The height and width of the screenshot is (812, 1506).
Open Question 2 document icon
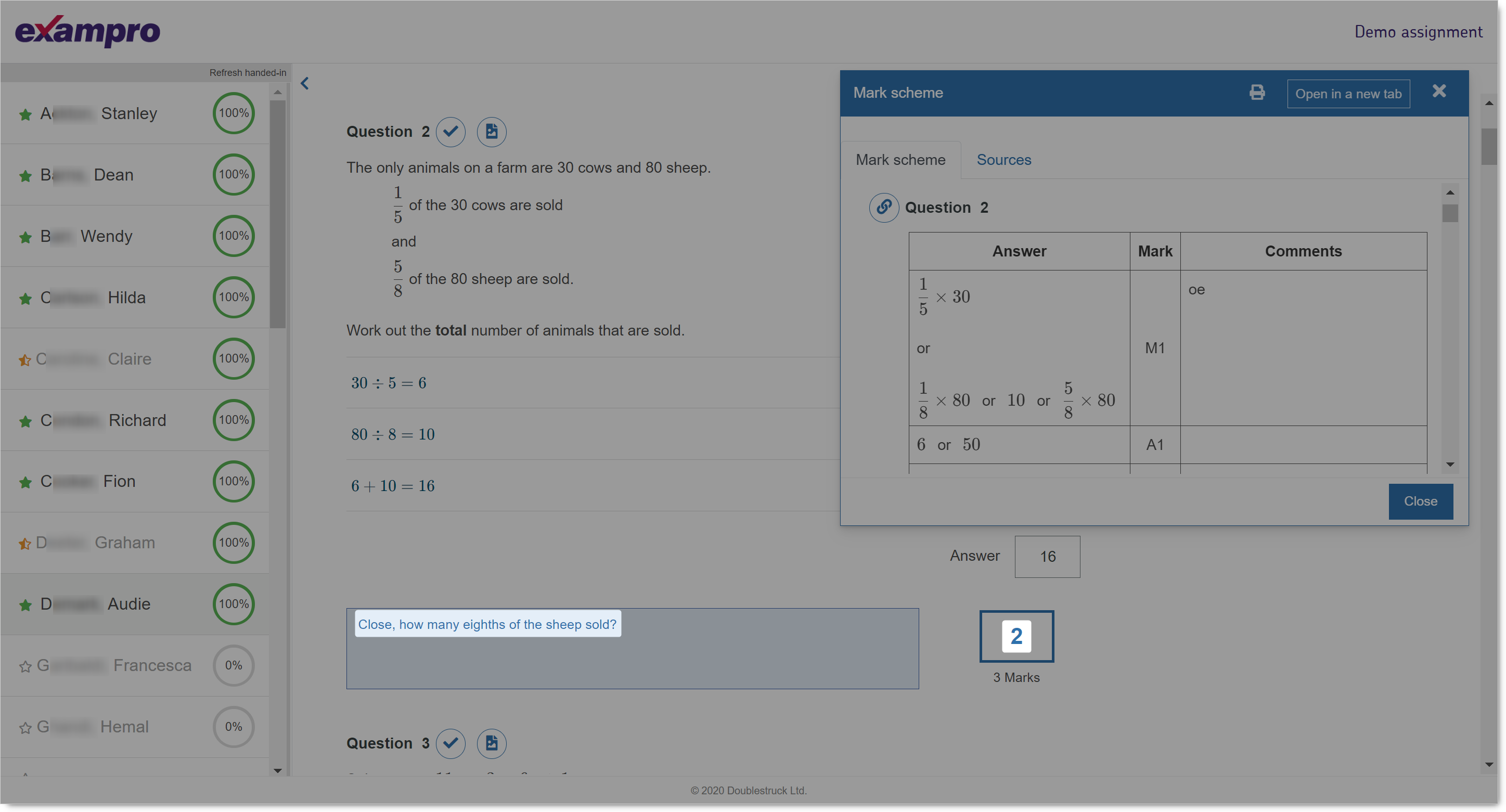point(491,132)
